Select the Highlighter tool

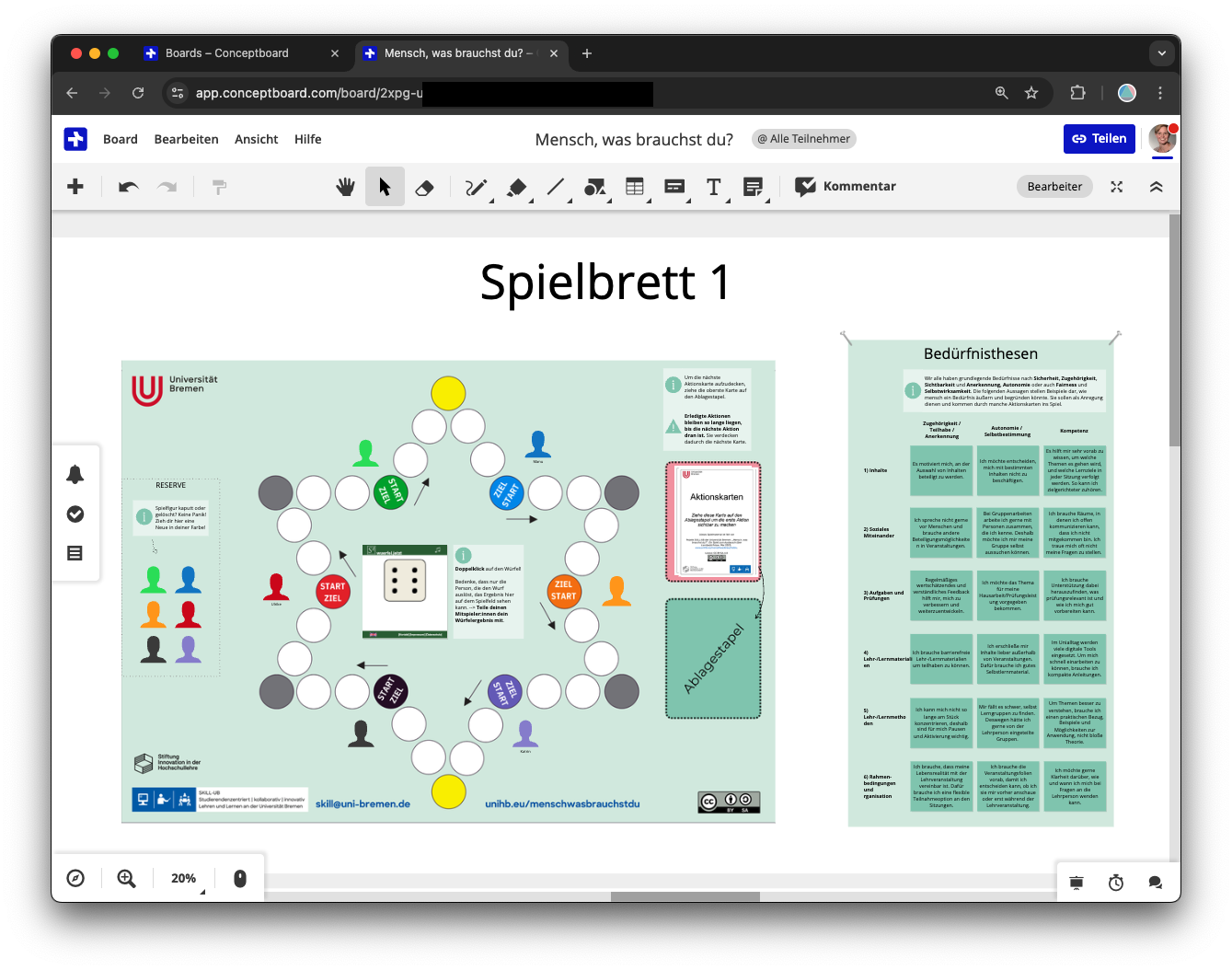click(516, 186)
